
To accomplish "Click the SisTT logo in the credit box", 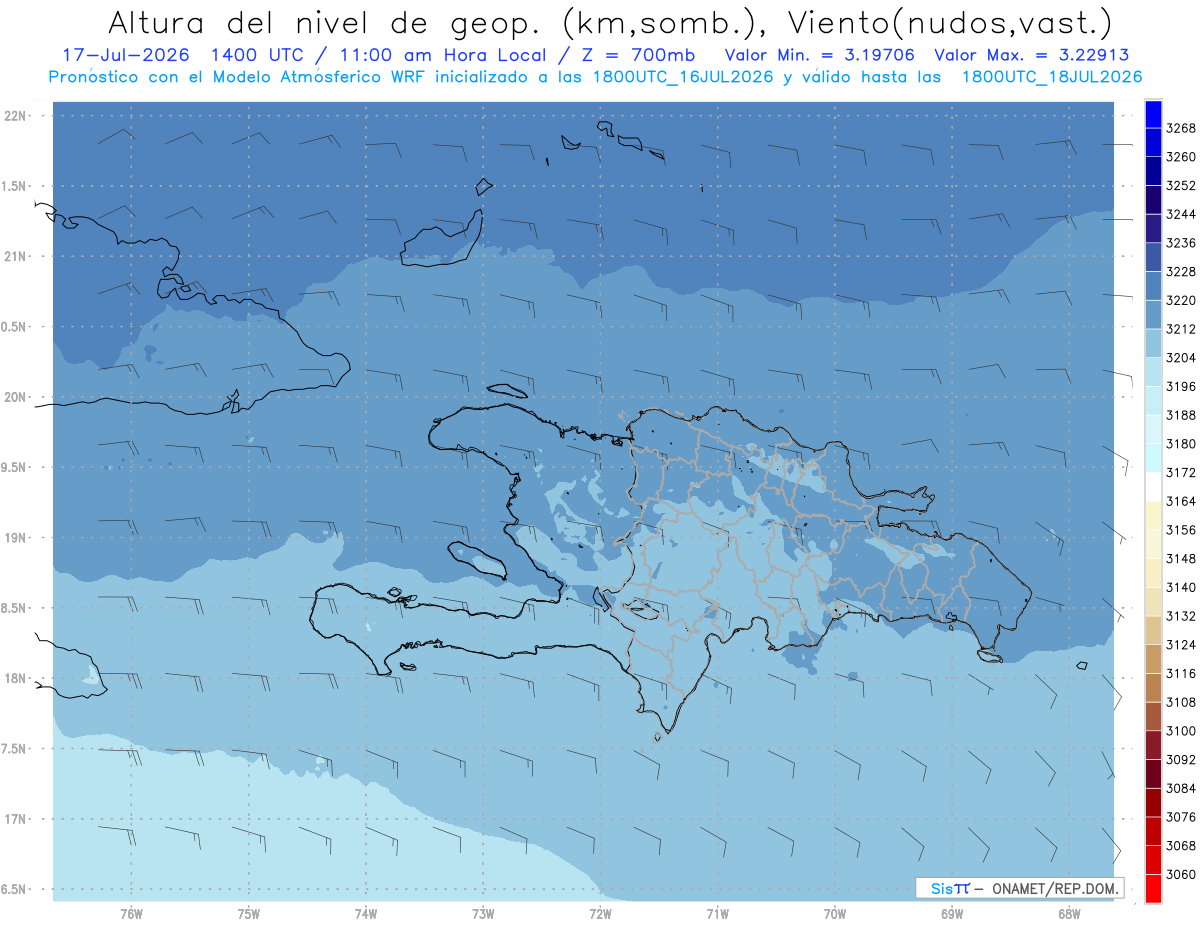I will pyautogui.click(x=950, y=888).
